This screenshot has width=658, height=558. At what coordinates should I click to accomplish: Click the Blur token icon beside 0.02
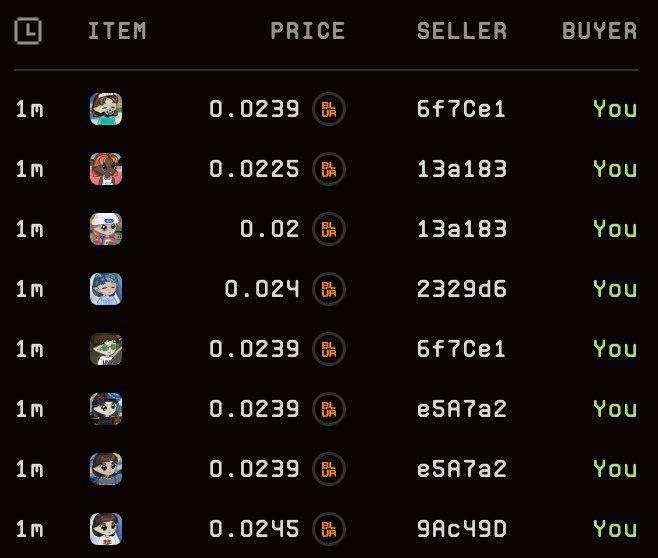point(328,229)
